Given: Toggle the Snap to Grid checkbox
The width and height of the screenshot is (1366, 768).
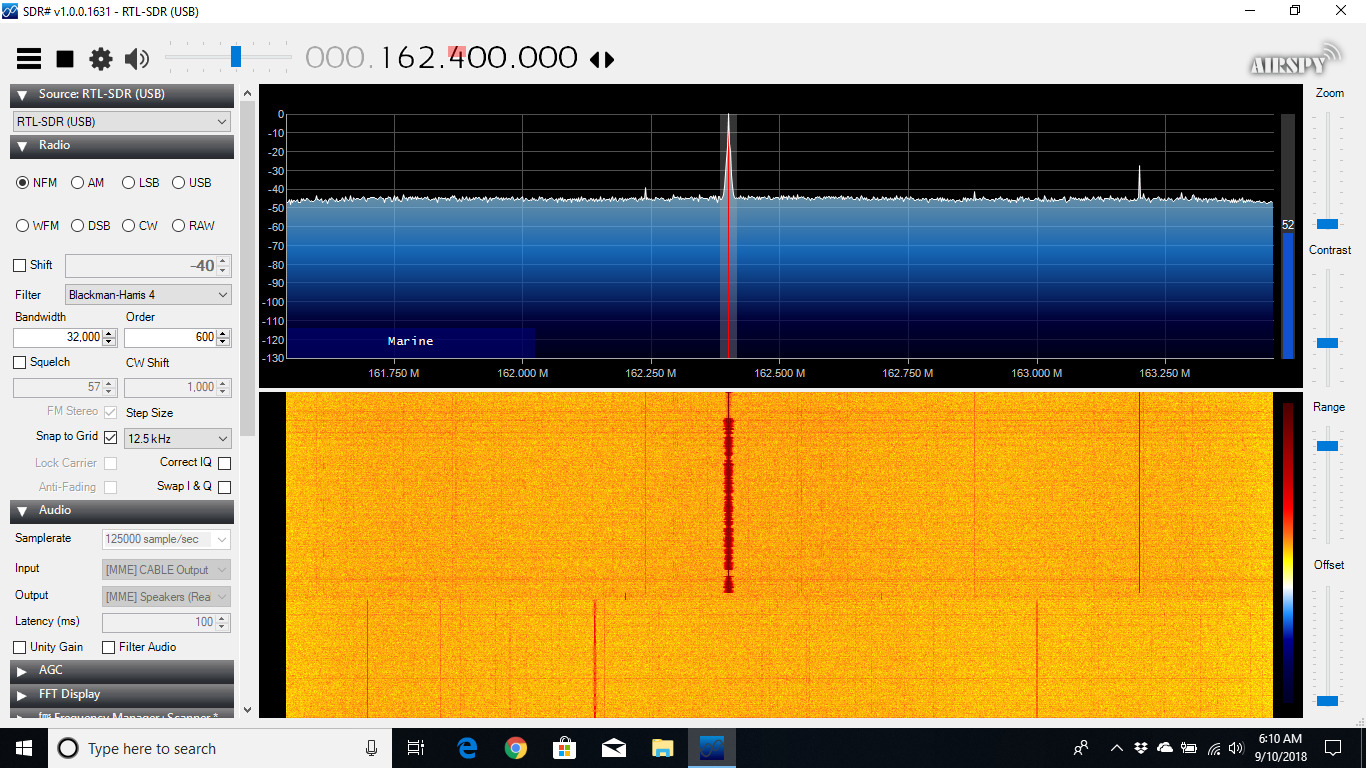Looking at the screenshot, I should click(x=110, y=437).
